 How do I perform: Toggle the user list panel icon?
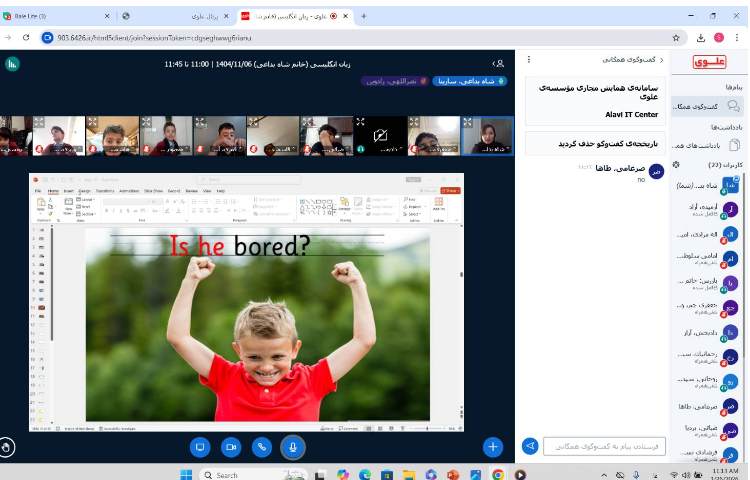coord(499,63)
